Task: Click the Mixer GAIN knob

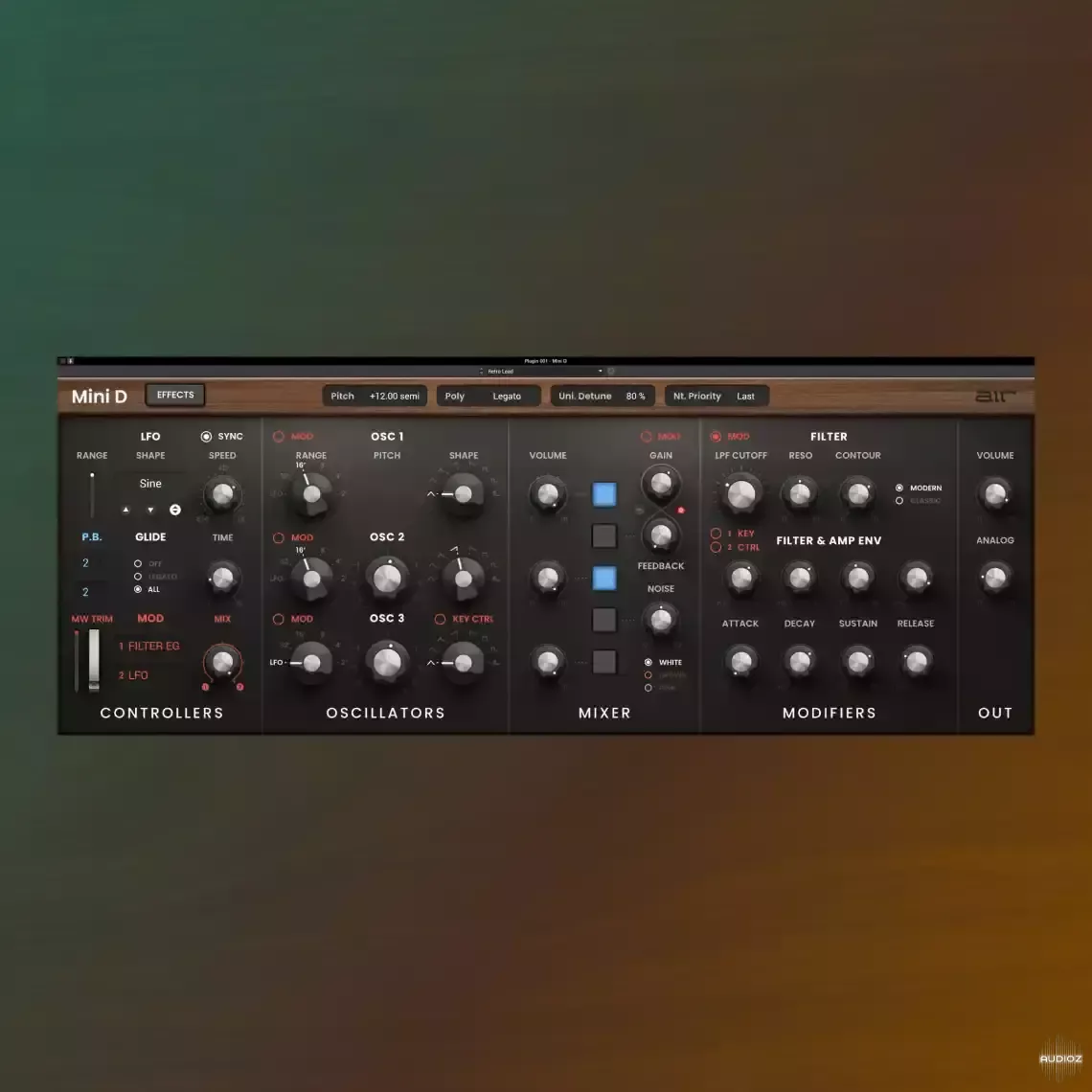Action: (661, 482)
